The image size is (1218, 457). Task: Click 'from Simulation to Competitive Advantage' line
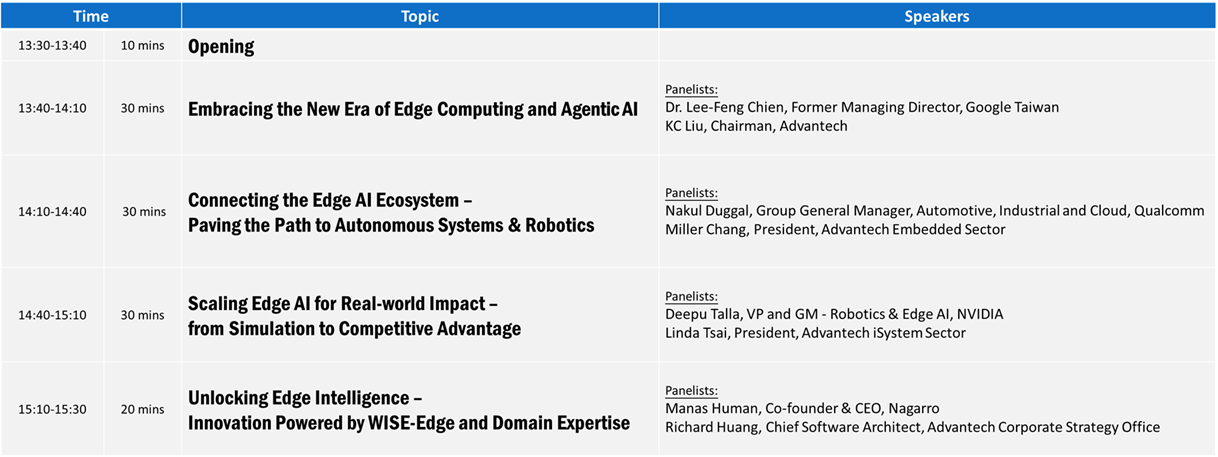click(x=354, y=328)
